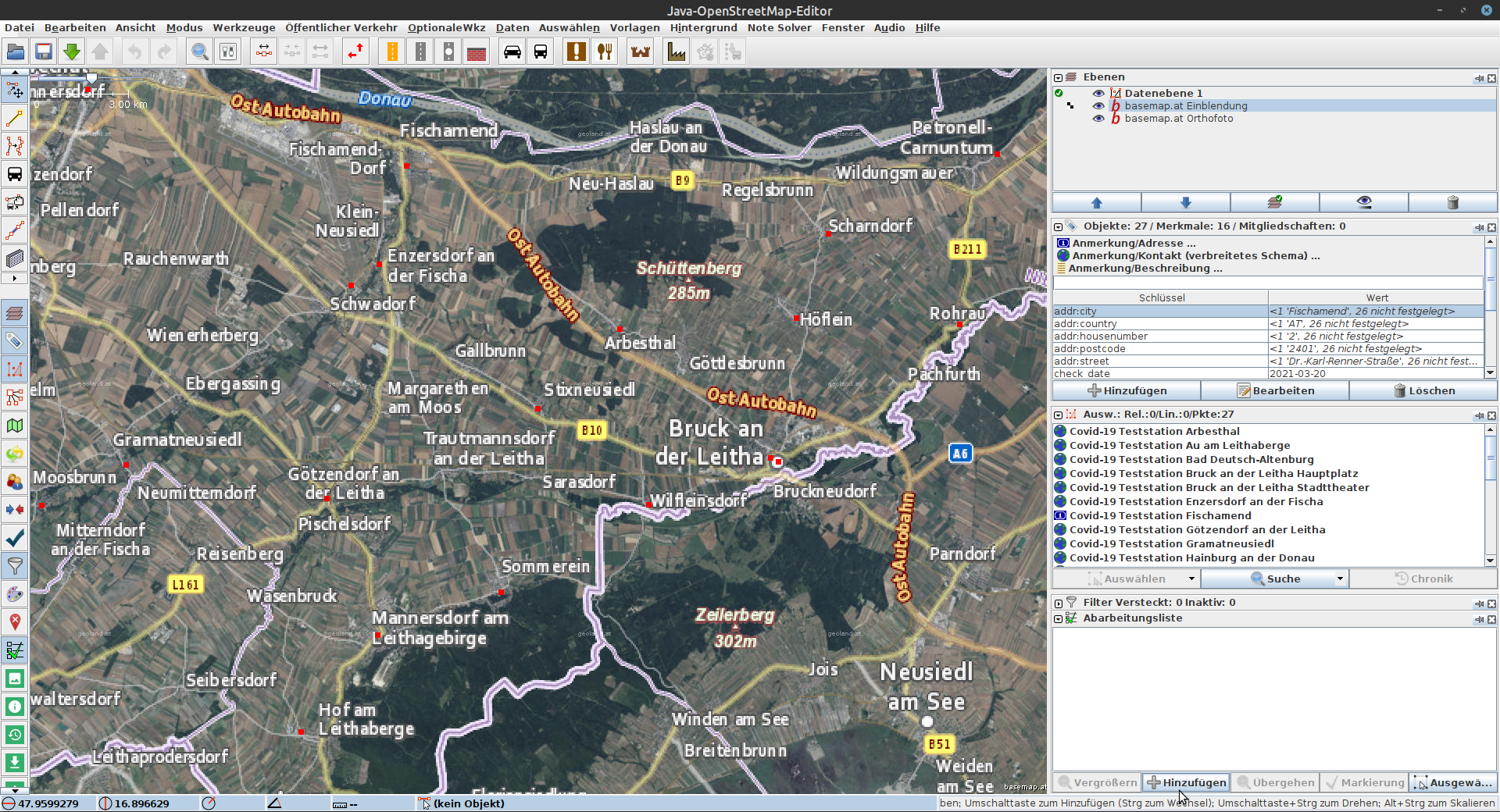Collapse the Abarbeitungsliste panel
Viewport: 1500px width, 812px height.
(1059, 618)
